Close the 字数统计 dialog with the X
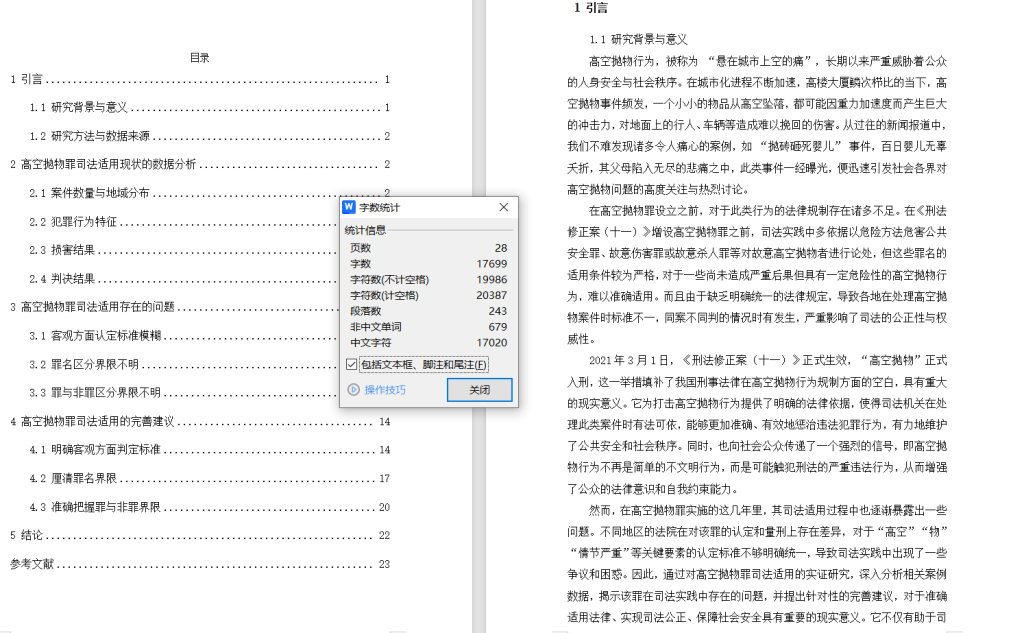 503,207
